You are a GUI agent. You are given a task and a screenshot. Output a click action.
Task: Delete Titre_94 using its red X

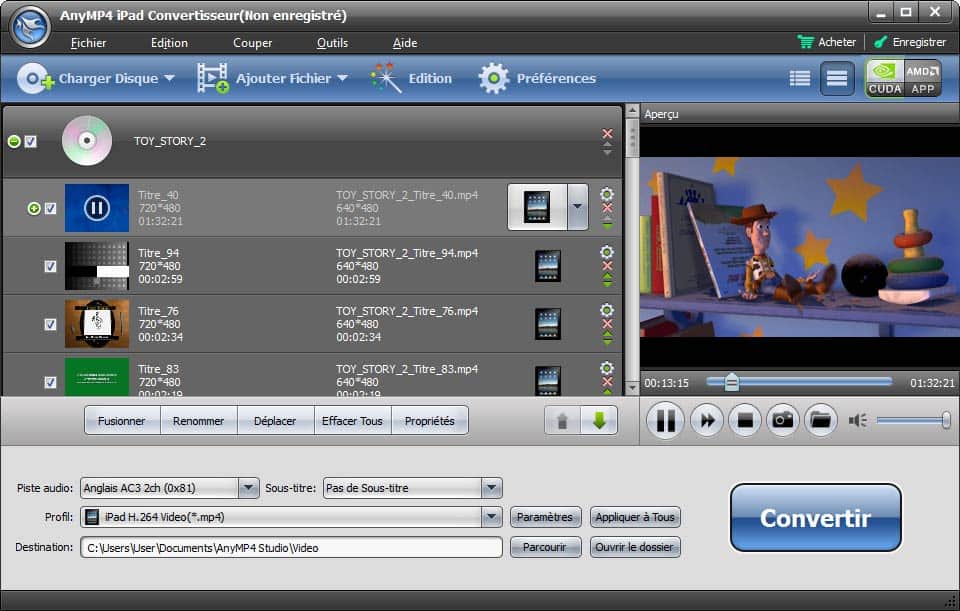click(607, 266)
